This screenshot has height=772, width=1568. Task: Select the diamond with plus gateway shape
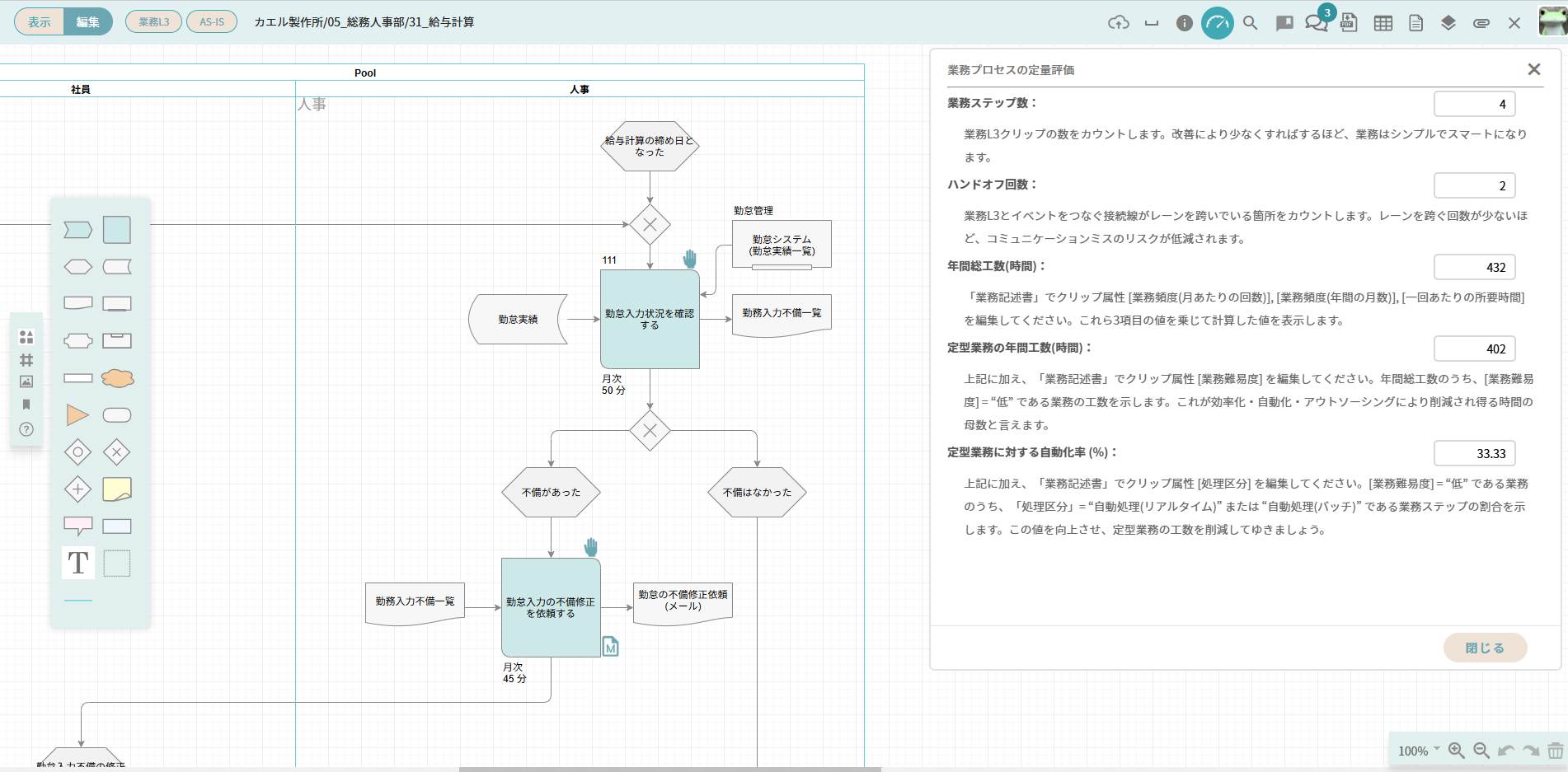click(78, 489)
